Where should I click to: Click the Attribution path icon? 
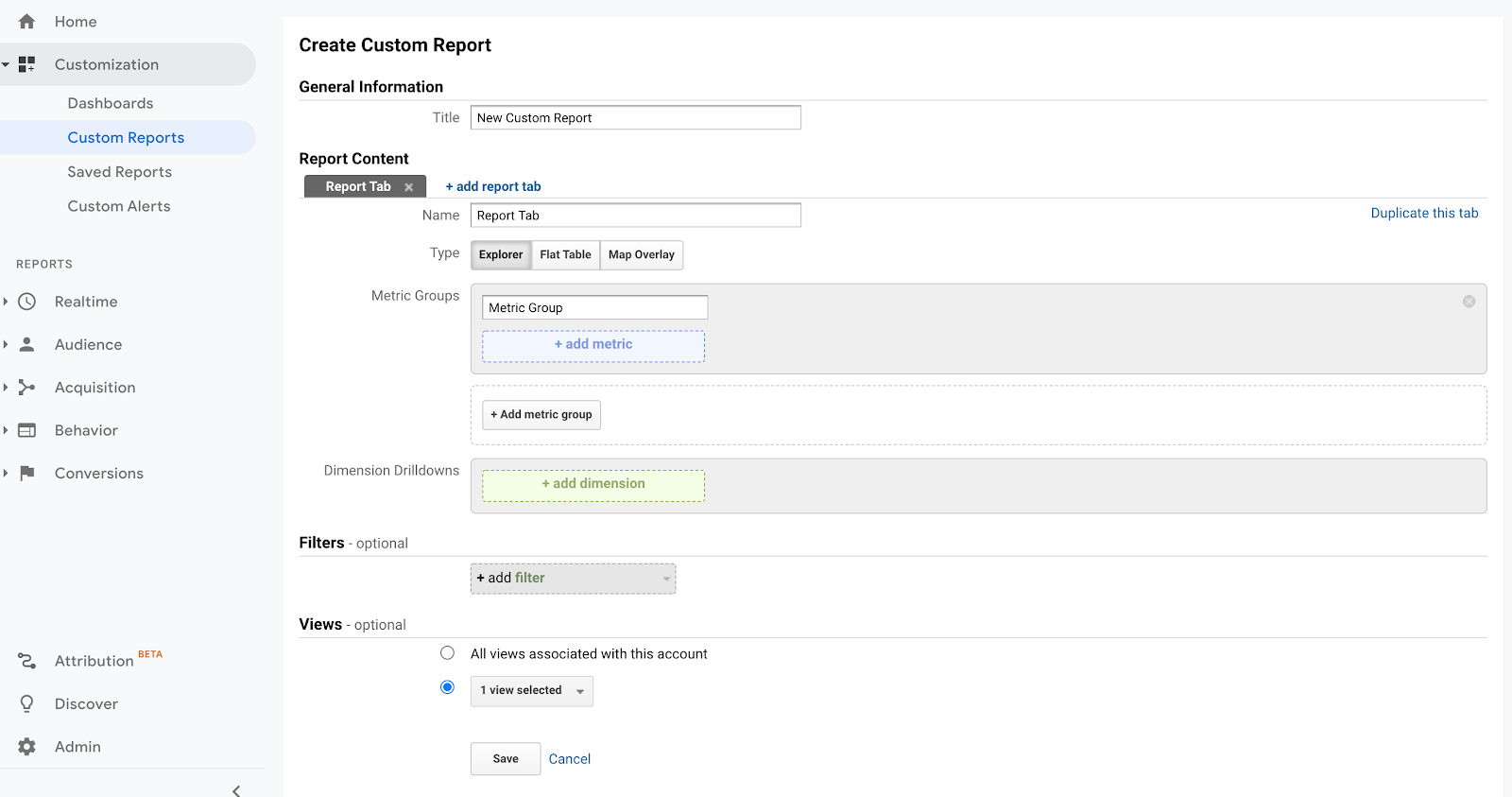tap(26, 661)
